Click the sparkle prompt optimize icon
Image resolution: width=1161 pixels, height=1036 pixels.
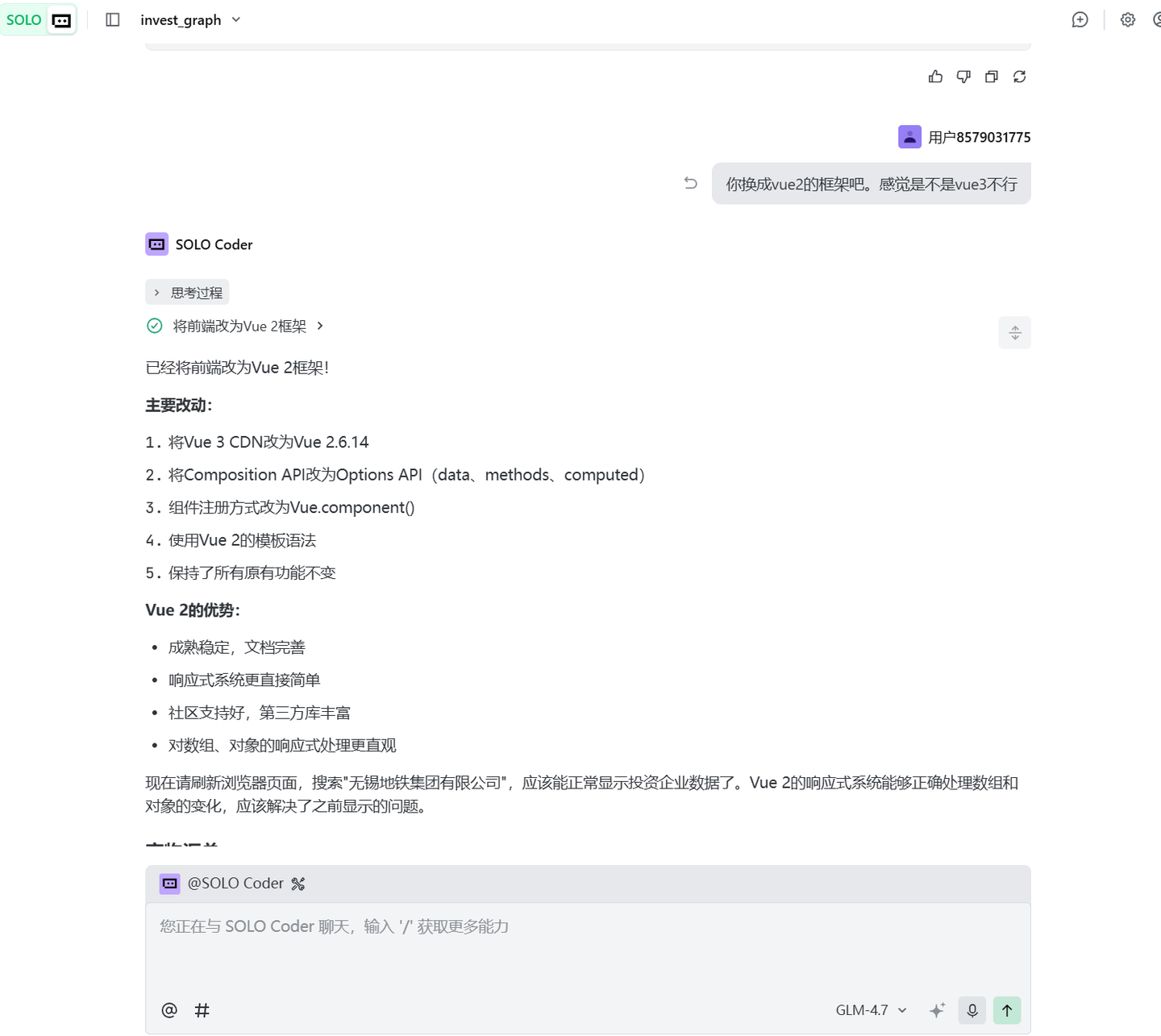coord(937,1010)
